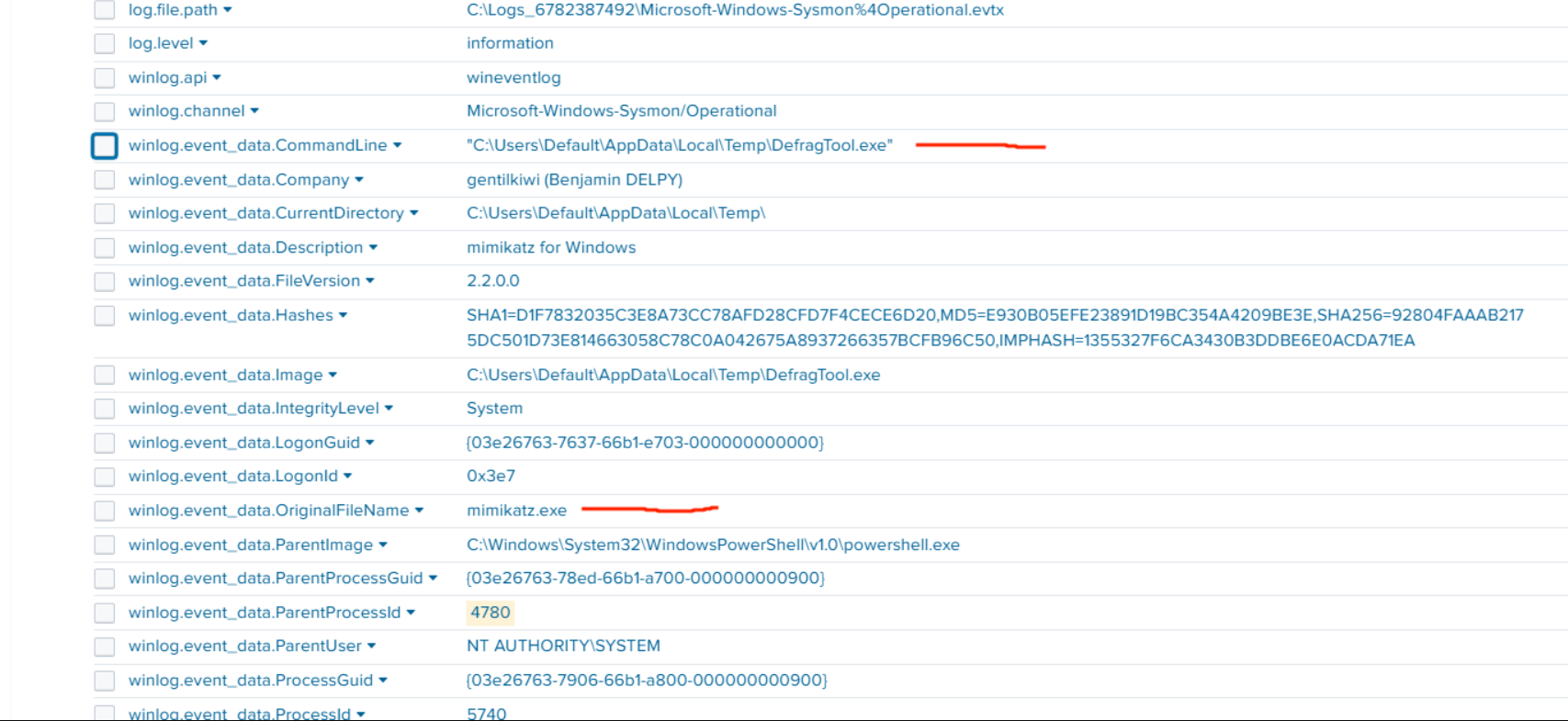Check the ParentImage field checkbox
The width and height of the screenshot is (1568, 721).
[105, 545]
